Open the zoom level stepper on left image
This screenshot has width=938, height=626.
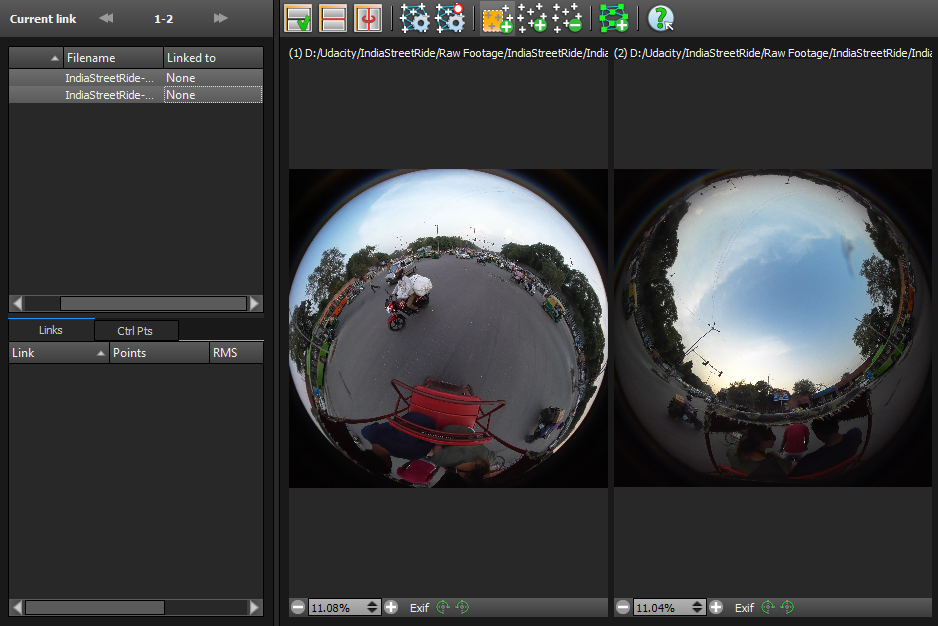point(370,607)
